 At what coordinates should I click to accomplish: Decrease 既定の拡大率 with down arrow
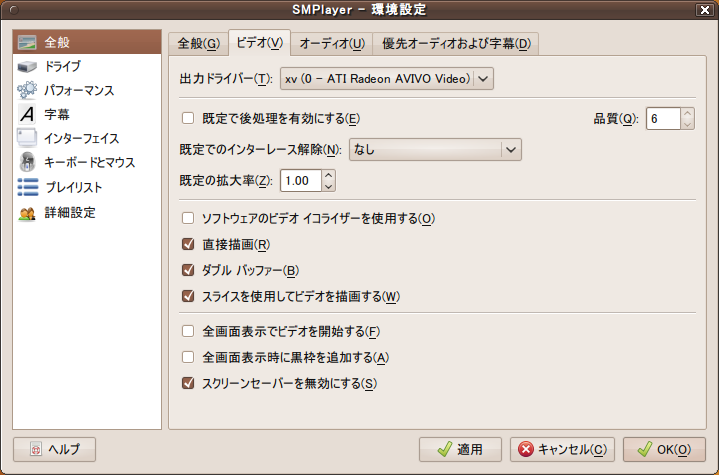click(x=328, y=186)
